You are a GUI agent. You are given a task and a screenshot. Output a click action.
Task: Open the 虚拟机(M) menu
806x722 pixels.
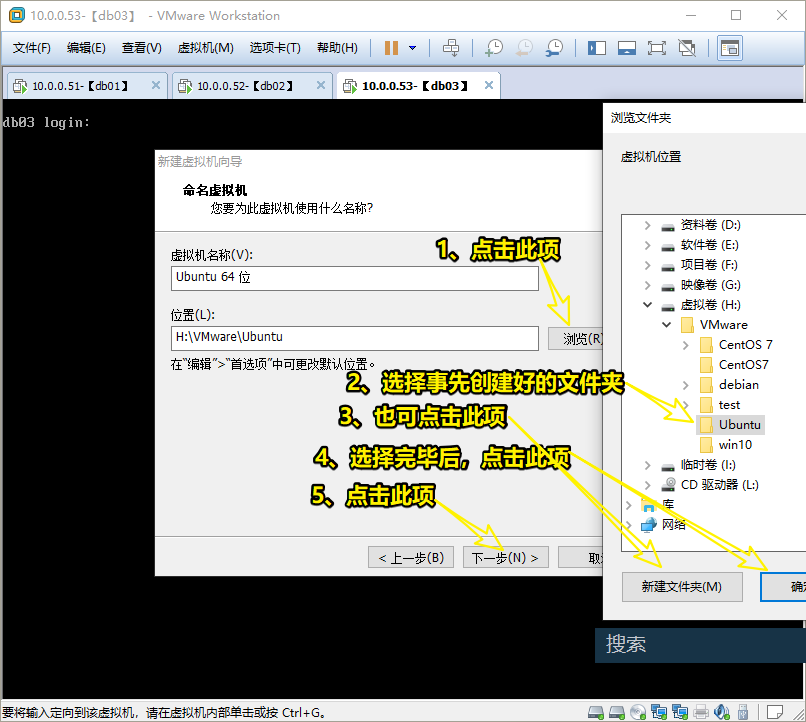[206, 47]
